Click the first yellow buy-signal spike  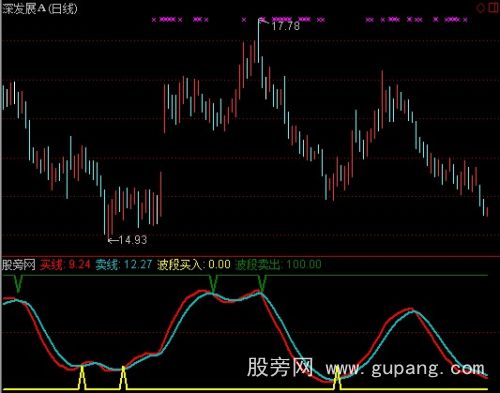tap(82, 377)
